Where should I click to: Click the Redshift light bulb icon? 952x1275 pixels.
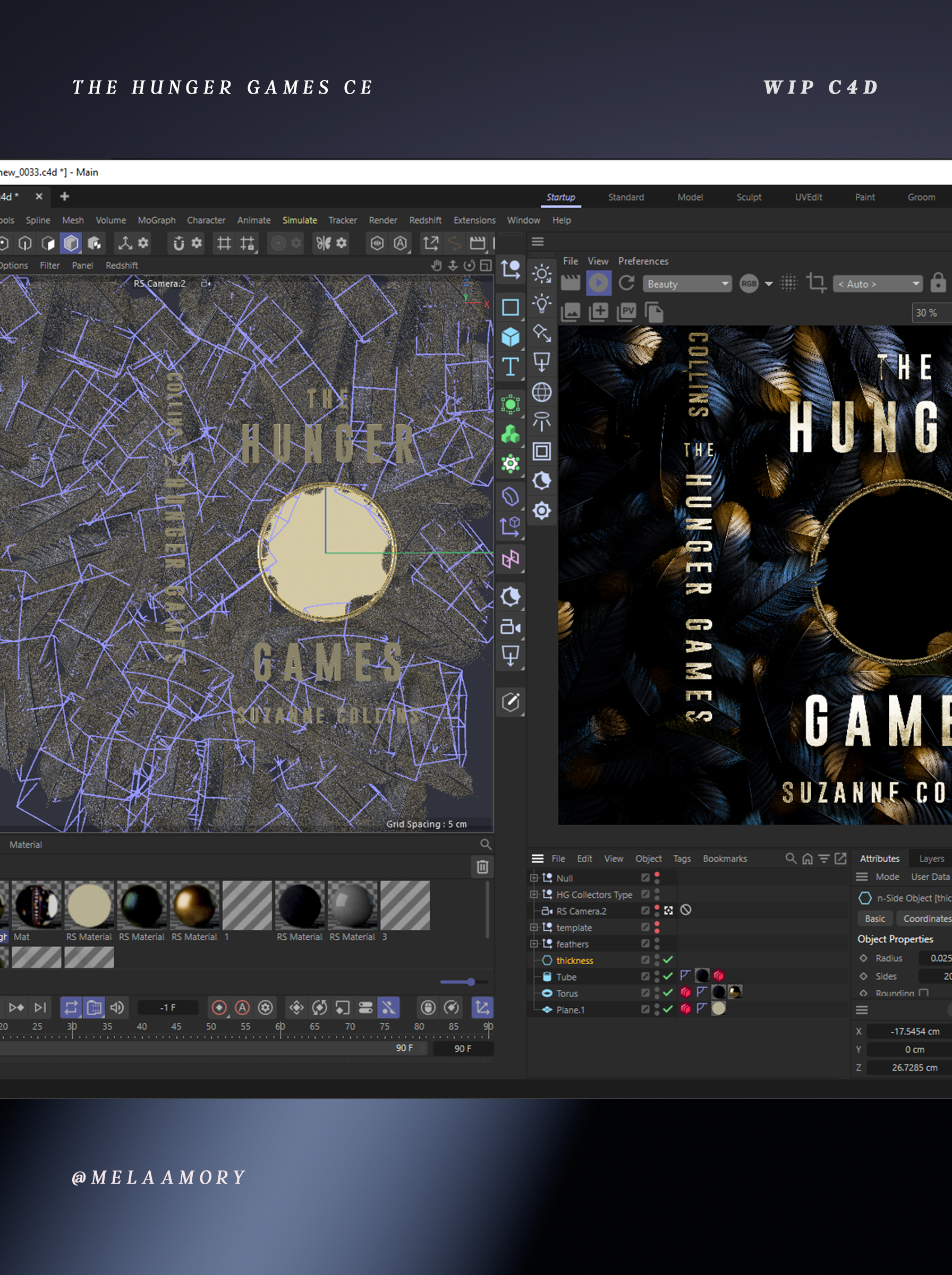(542, 304)
